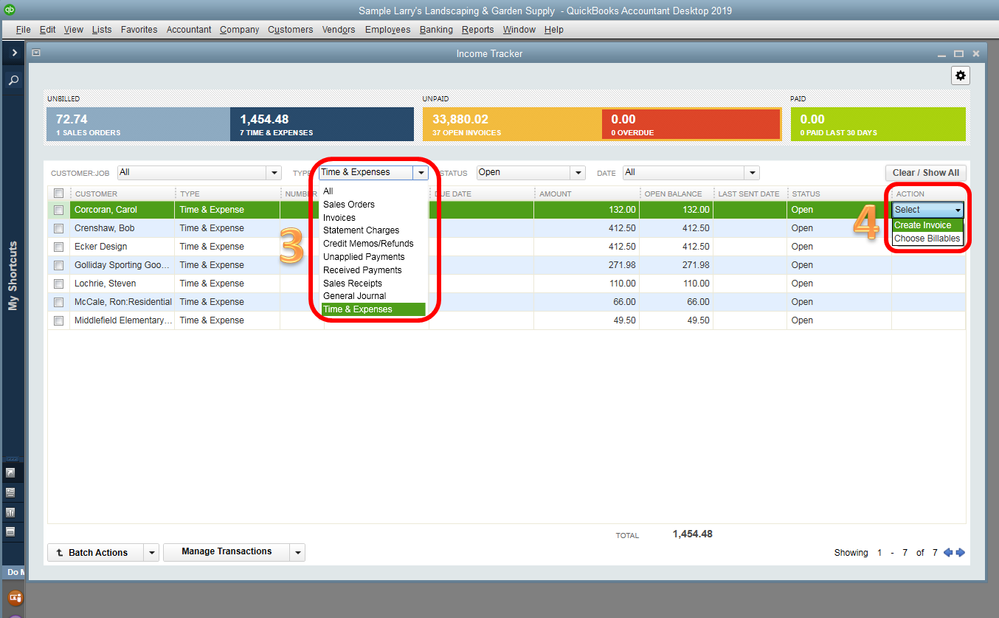Open the sidebar search magnifier
Viewport: 999px width, 618px height.
[x=13, y=80]
